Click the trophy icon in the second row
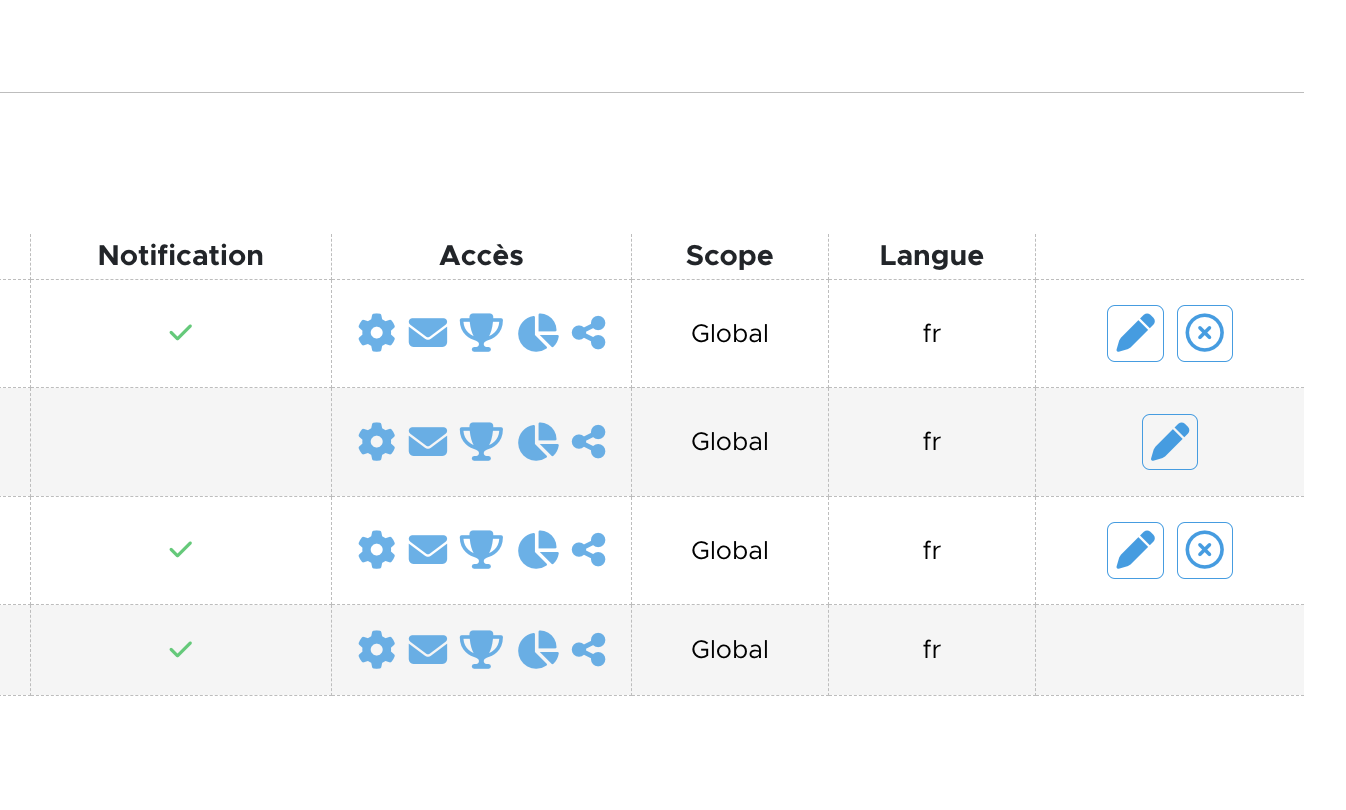The width and height of the screenshot is (1346, 810). [x=481, y=442]
